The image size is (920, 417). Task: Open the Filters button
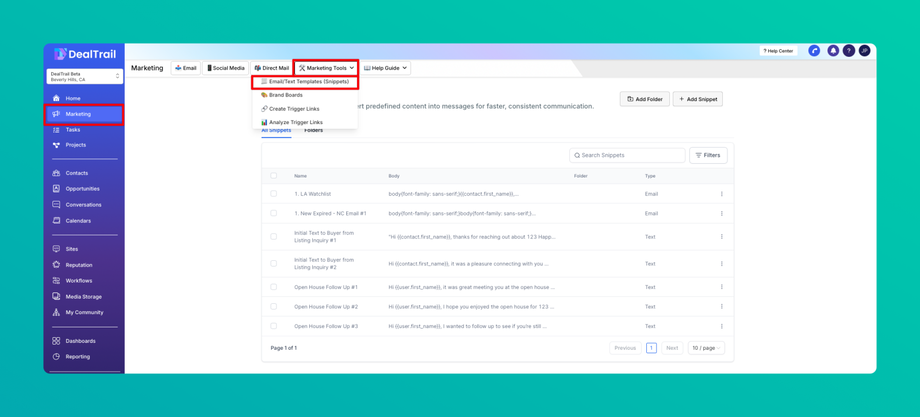(708, 155)
